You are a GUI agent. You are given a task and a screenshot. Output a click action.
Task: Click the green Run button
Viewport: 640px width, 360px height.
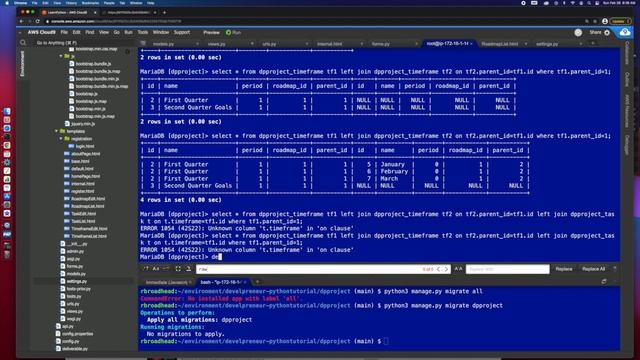pyautogui.click(x=233, y=32)
